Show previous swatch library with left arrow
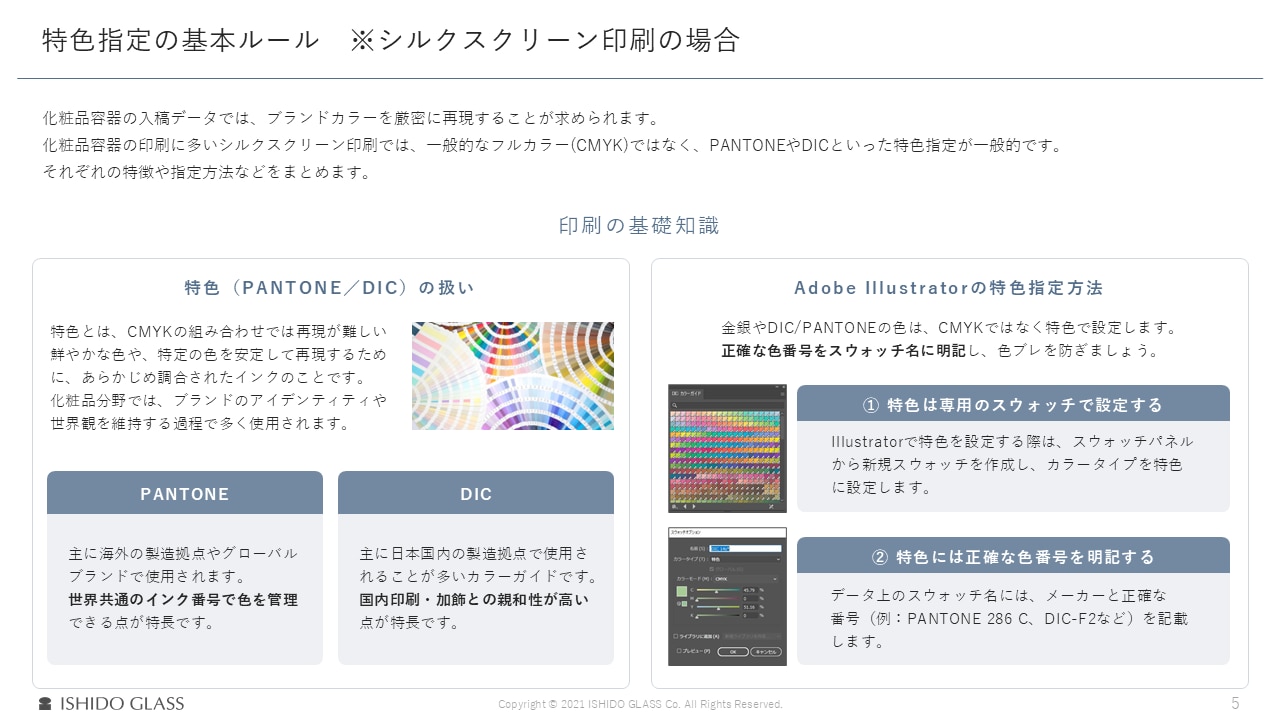The image size is (1280, 720). coord(685,507)
